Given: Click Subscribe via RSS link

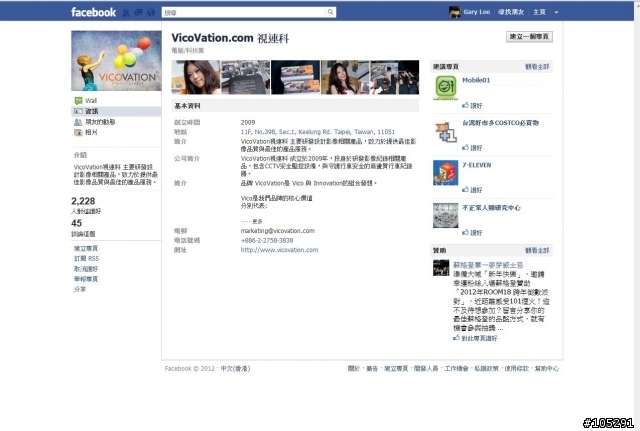Looking at the screenshot, I should pyautogui.click(x=86, y=258).
